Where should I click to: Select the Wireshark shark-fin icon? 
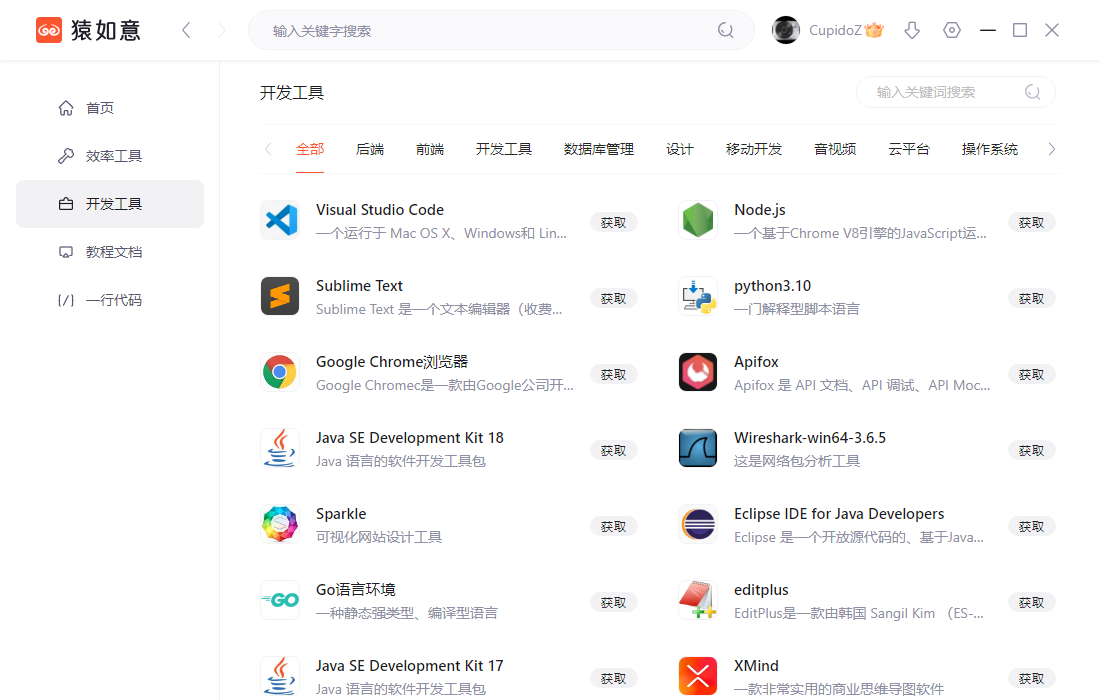coord(698,448)
